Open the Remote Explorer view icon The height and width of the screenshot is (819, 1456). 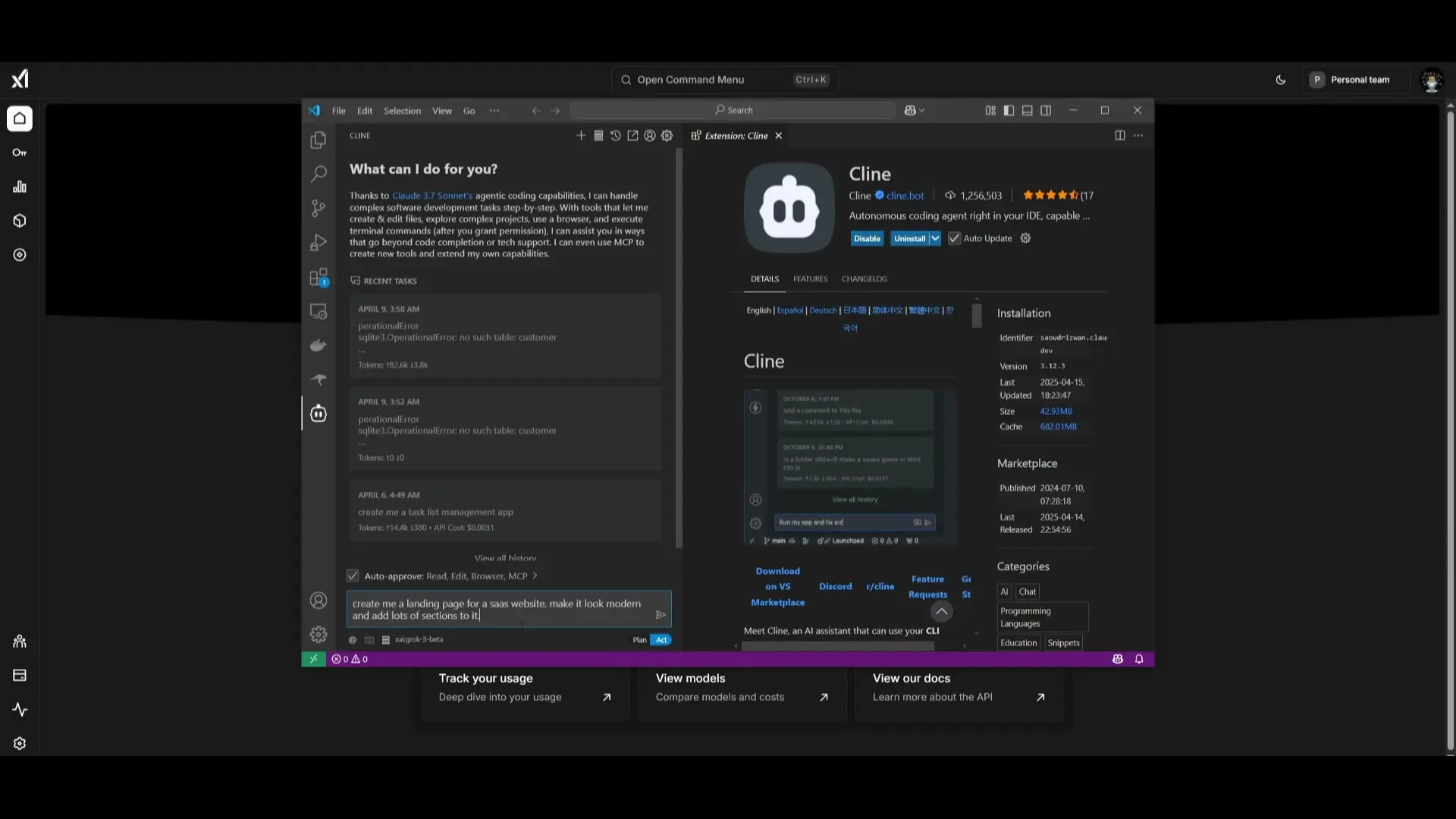pos(318,312)
